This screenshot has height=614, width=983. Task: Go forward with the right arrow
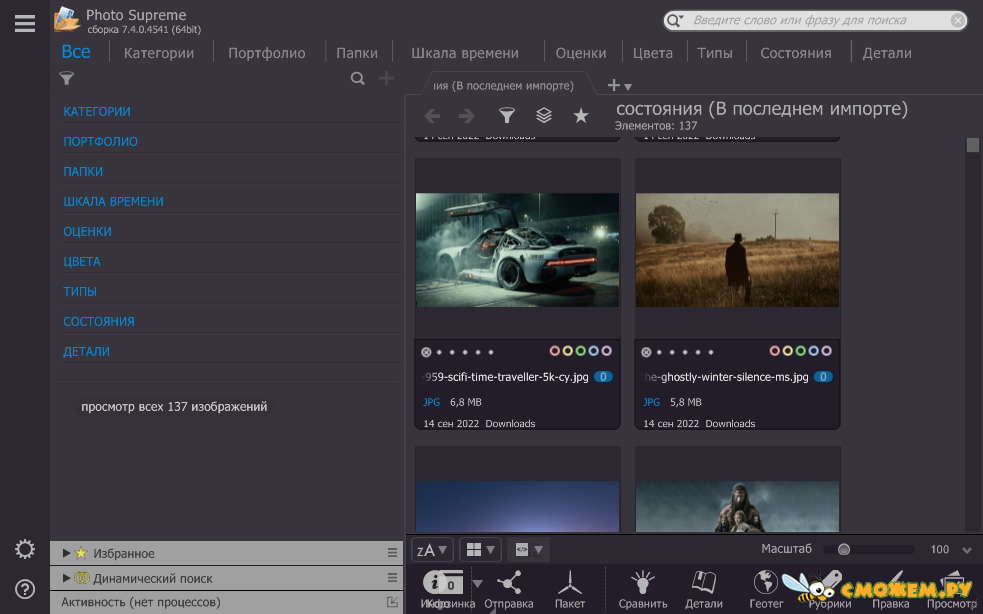click(466, 116)
